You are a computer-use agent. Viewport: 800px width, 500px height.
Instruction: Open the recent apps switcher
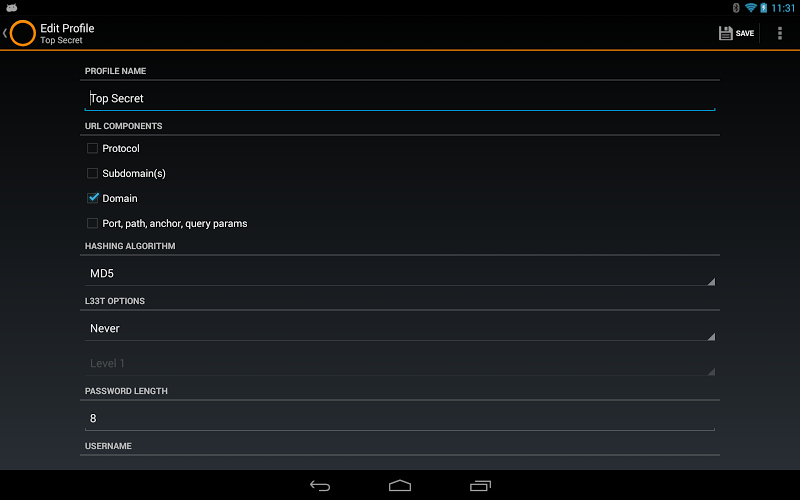[480, 486]
